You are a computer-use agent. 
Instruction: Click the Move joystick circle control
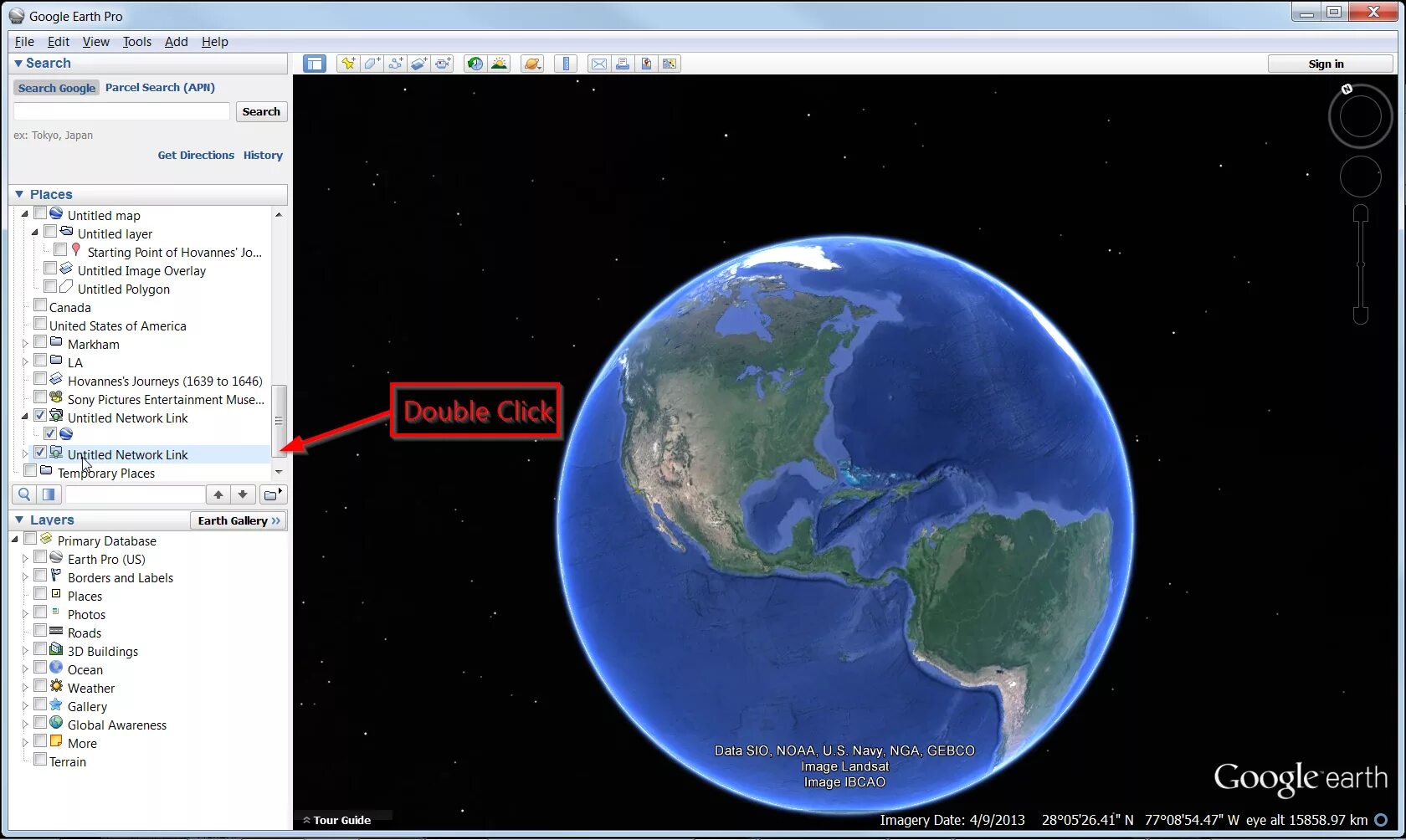point(1360,177)
